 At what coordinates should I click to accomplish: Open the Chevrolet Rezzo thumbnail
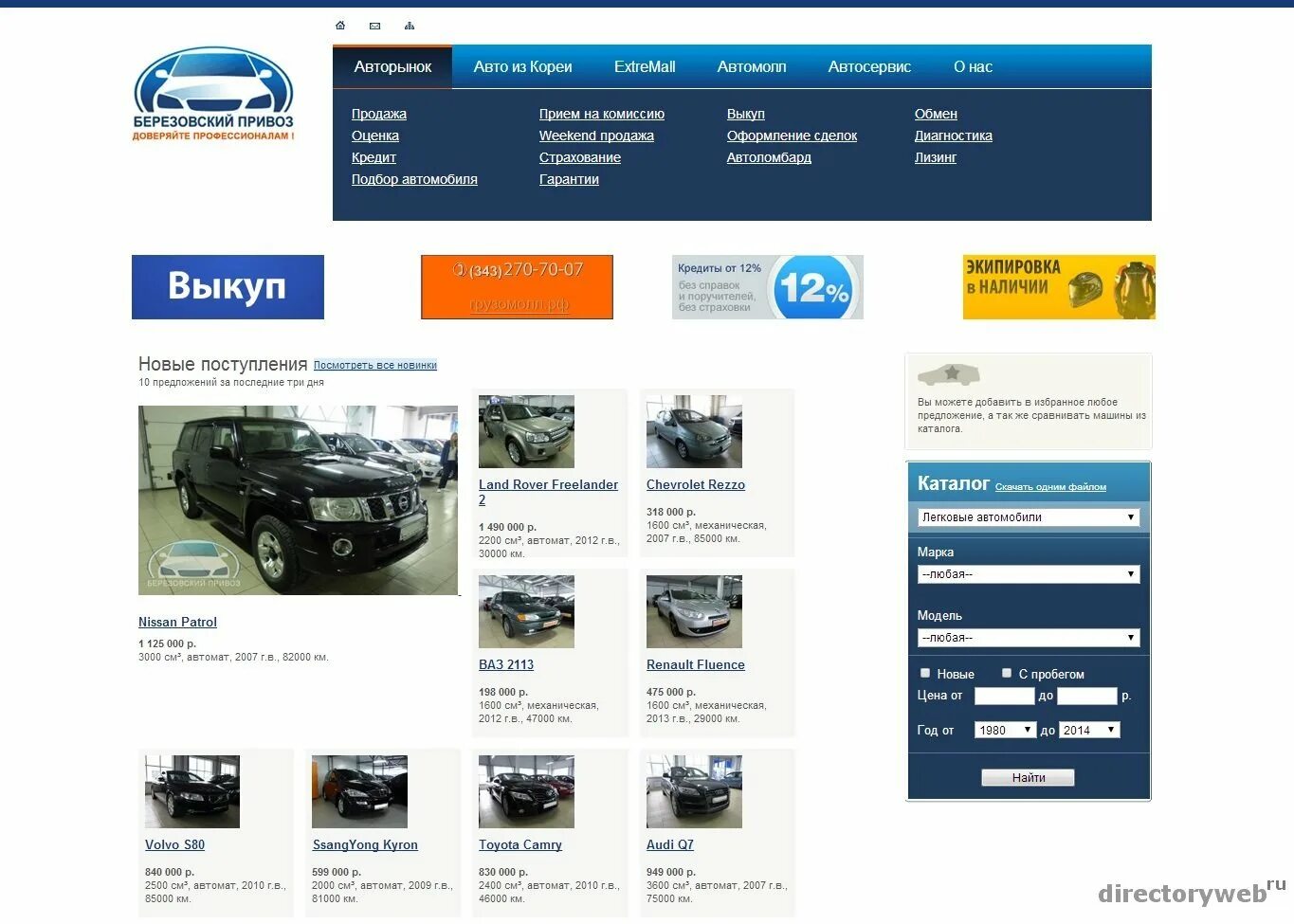tap(694, 431)
